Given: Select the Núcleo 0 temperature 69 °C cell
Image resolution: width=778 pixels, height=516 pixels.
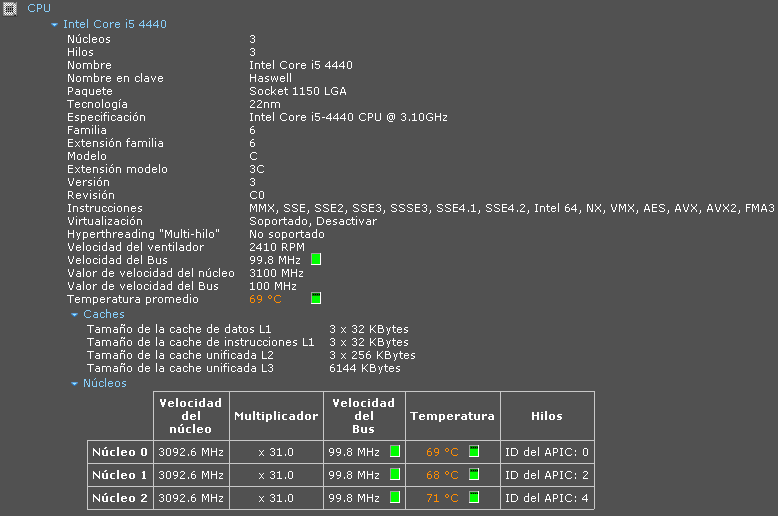Looking at the screenshot, I should point(453,452).
